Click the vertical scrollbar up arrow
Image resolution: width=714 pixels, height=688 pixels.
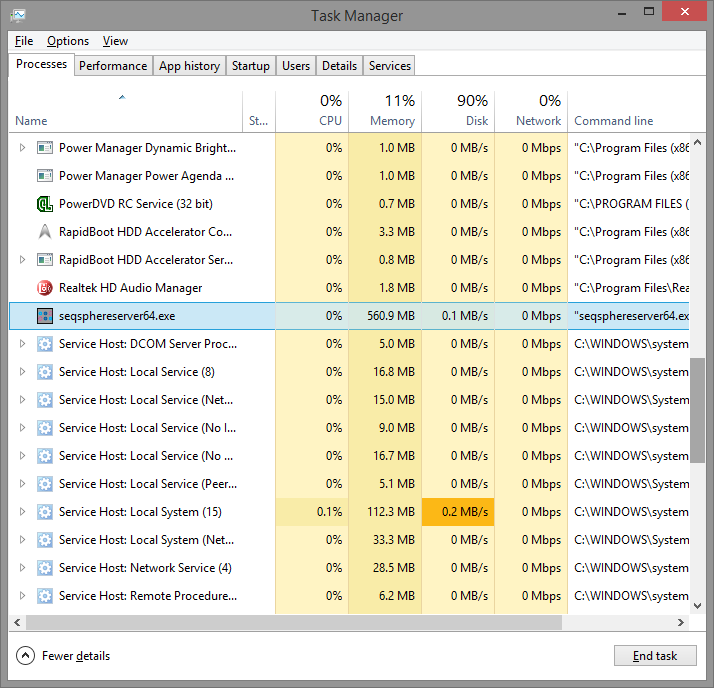[697, 143]
